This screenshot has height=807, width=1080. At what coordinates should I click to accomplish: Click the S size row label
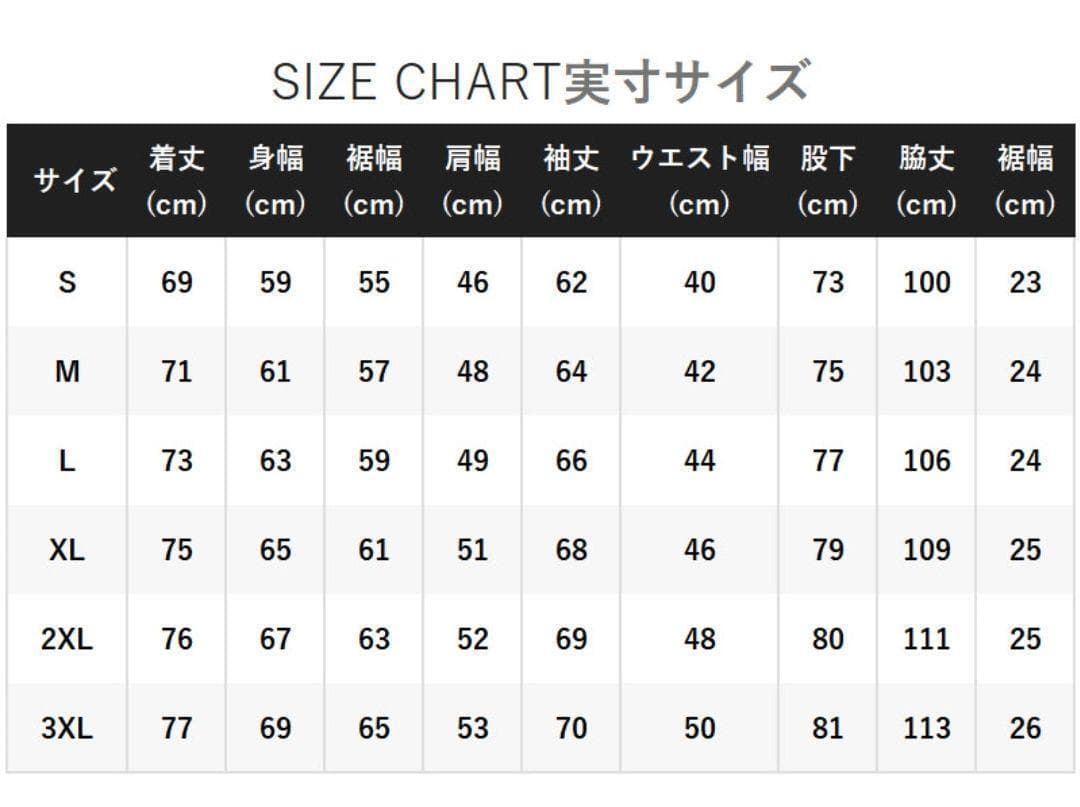pos(67,283)
